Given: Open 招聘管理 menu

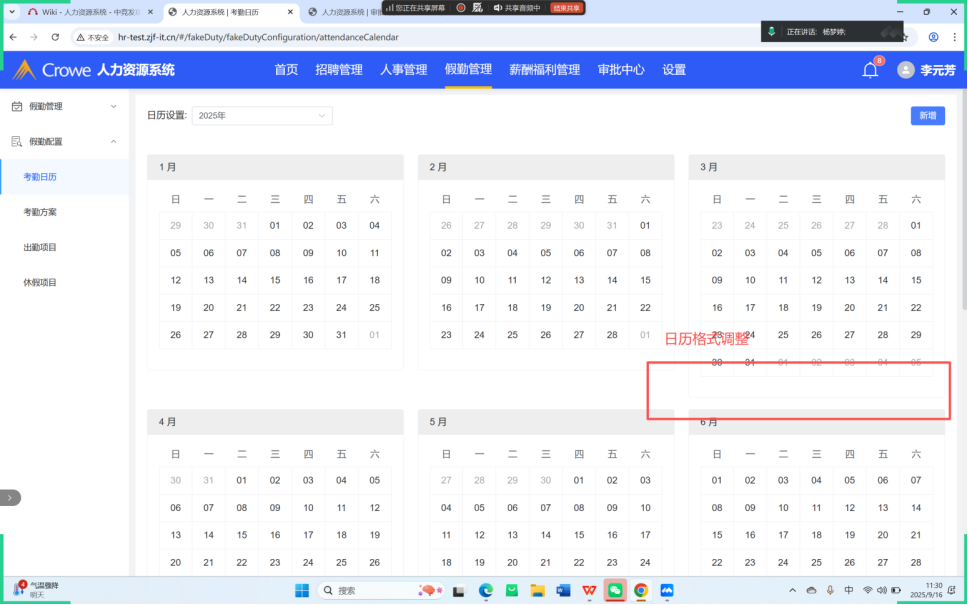Looking at the screenshot, I should click(339, 70).
